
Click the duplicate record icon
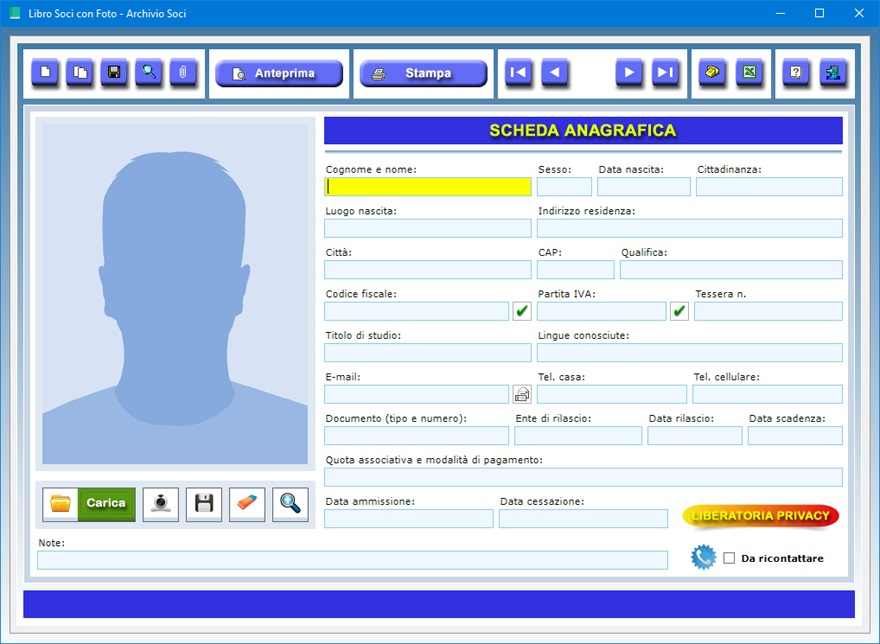(x=79, y=73)
